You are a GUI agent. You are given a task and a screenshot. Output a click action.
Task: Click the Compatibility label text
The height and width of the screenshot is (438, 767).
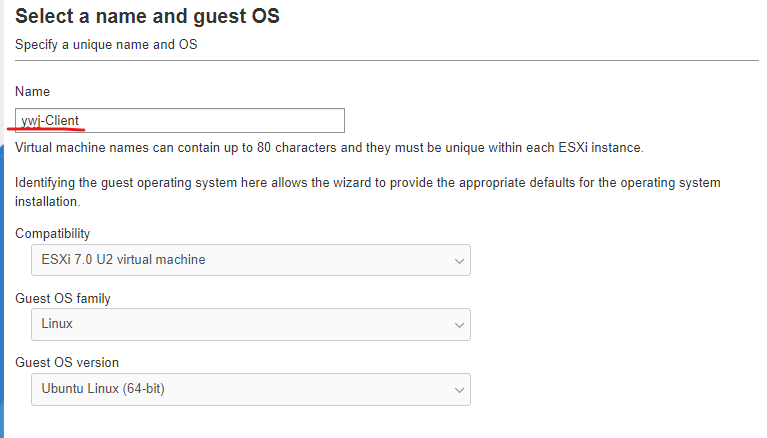[x=52, y=233]
